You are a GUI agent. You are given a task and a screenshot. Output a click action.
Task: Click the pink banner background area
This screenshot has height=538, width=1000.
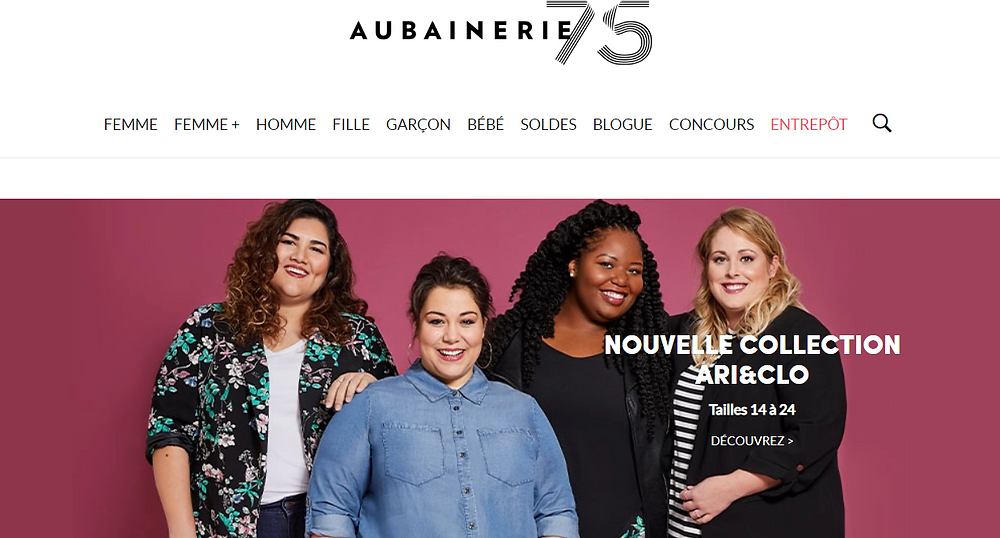[83, 370]
